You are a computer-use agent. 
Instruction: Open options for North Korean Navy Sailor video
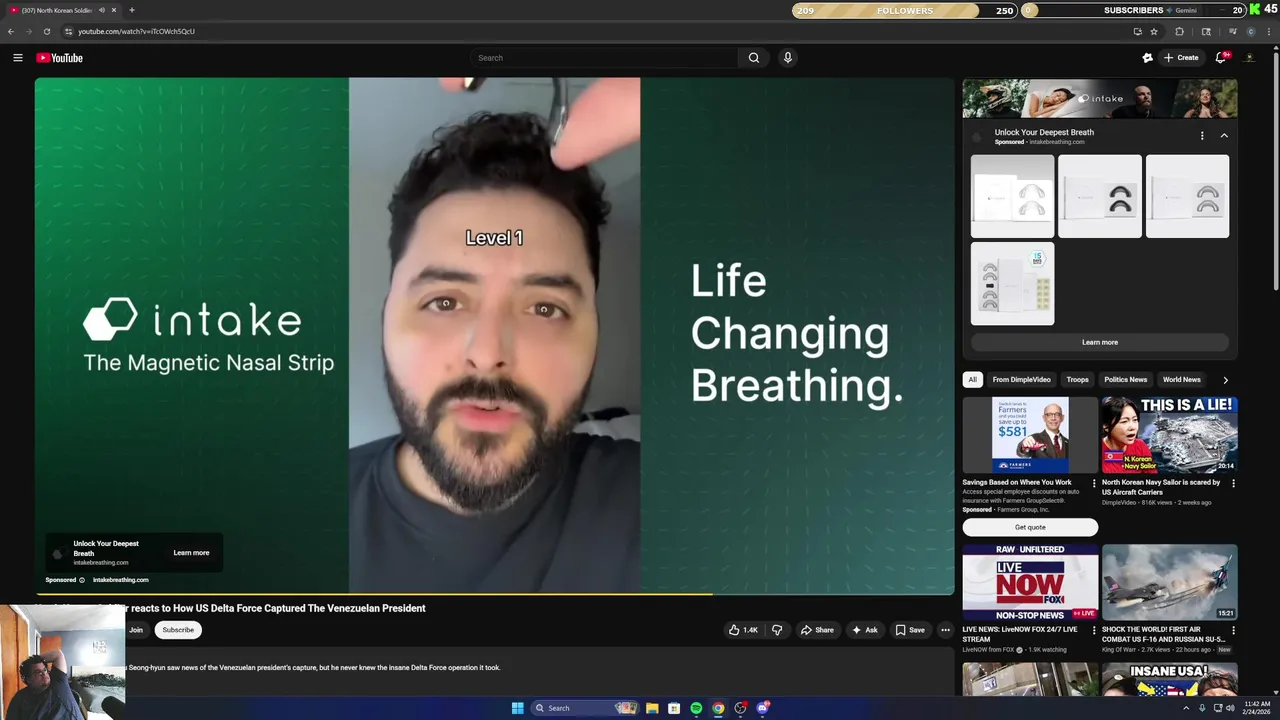tap(1233, 483)
